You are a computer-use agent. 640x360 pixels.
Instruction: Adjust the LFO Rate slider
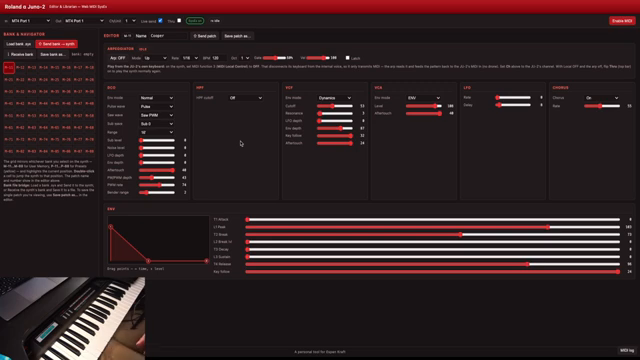click(x=513, y=98)
